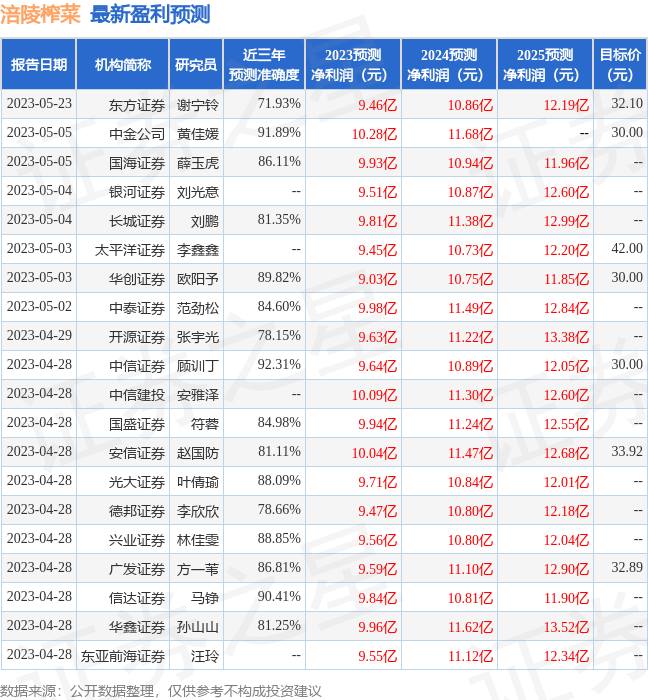The width and height of the screenshot is (648, 700).
Task: Click target price 42.00
Action: (627, 248)
